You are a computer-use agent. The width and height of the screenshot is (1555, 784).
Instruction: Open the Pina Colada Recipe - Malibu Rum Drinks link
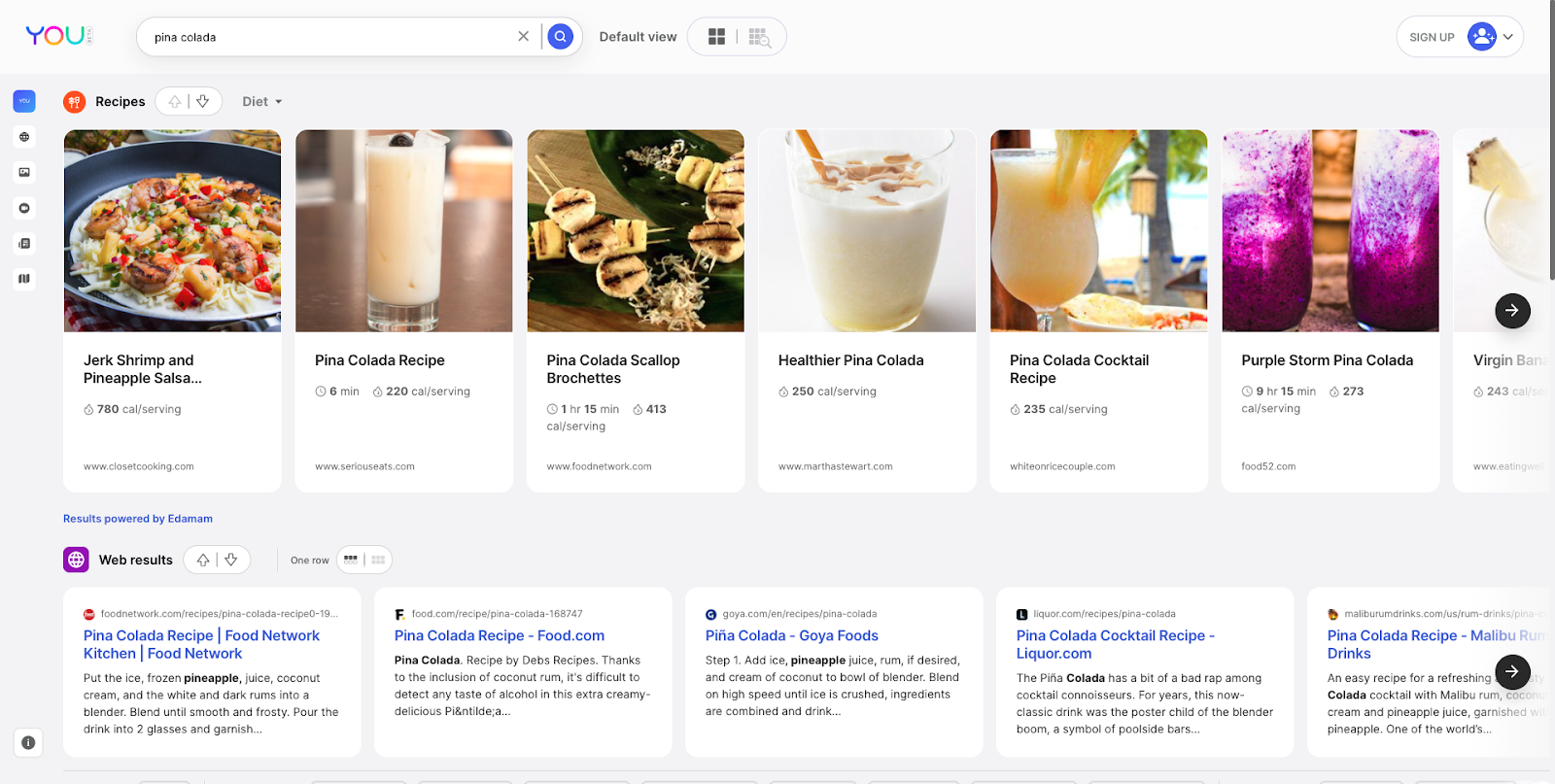pyautogui.click(x=1436, y=644)
